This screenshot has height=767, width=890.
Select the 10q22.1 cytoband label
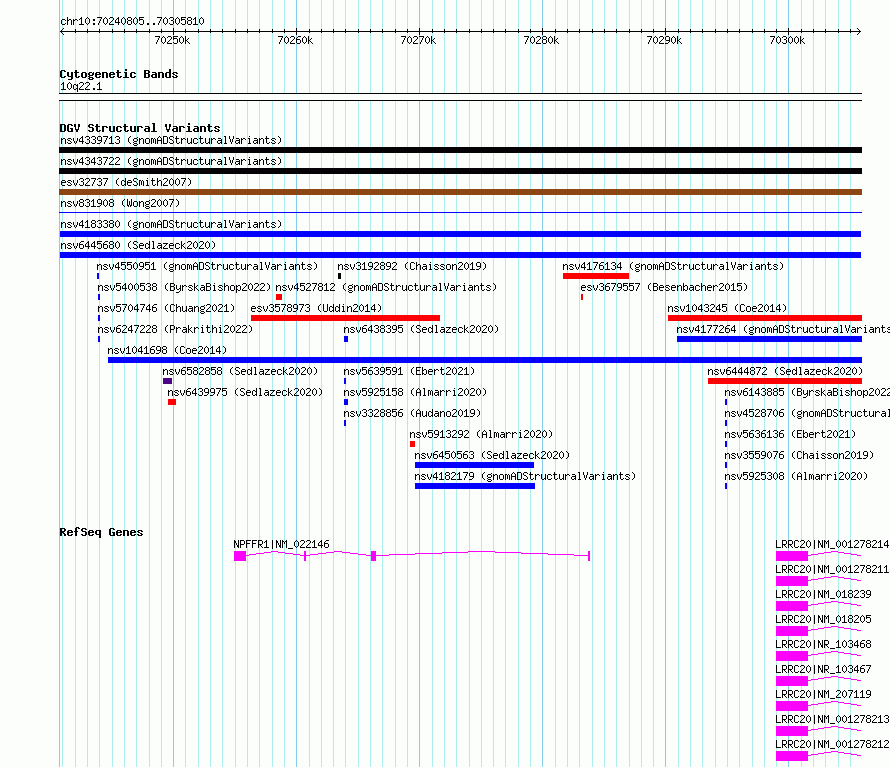pos(81,86)
